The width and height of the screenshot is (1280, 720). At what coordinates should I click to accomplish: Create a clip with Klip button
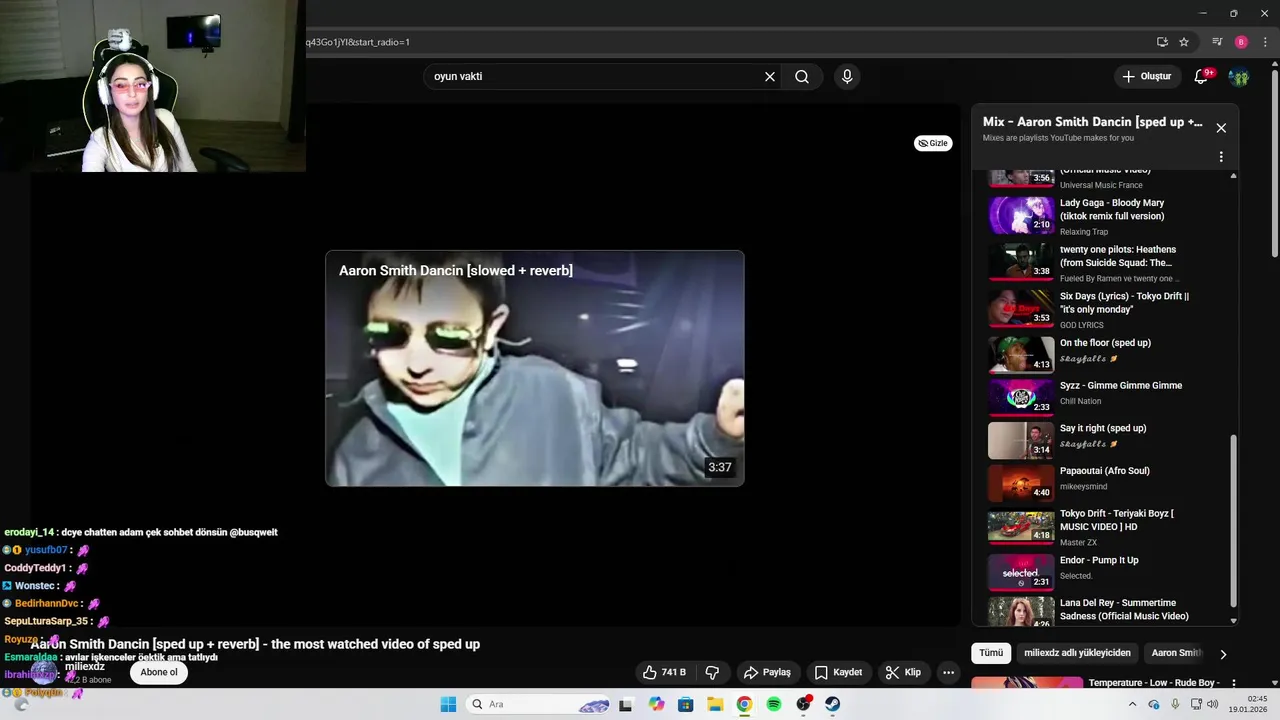click(x=903, y=672)
